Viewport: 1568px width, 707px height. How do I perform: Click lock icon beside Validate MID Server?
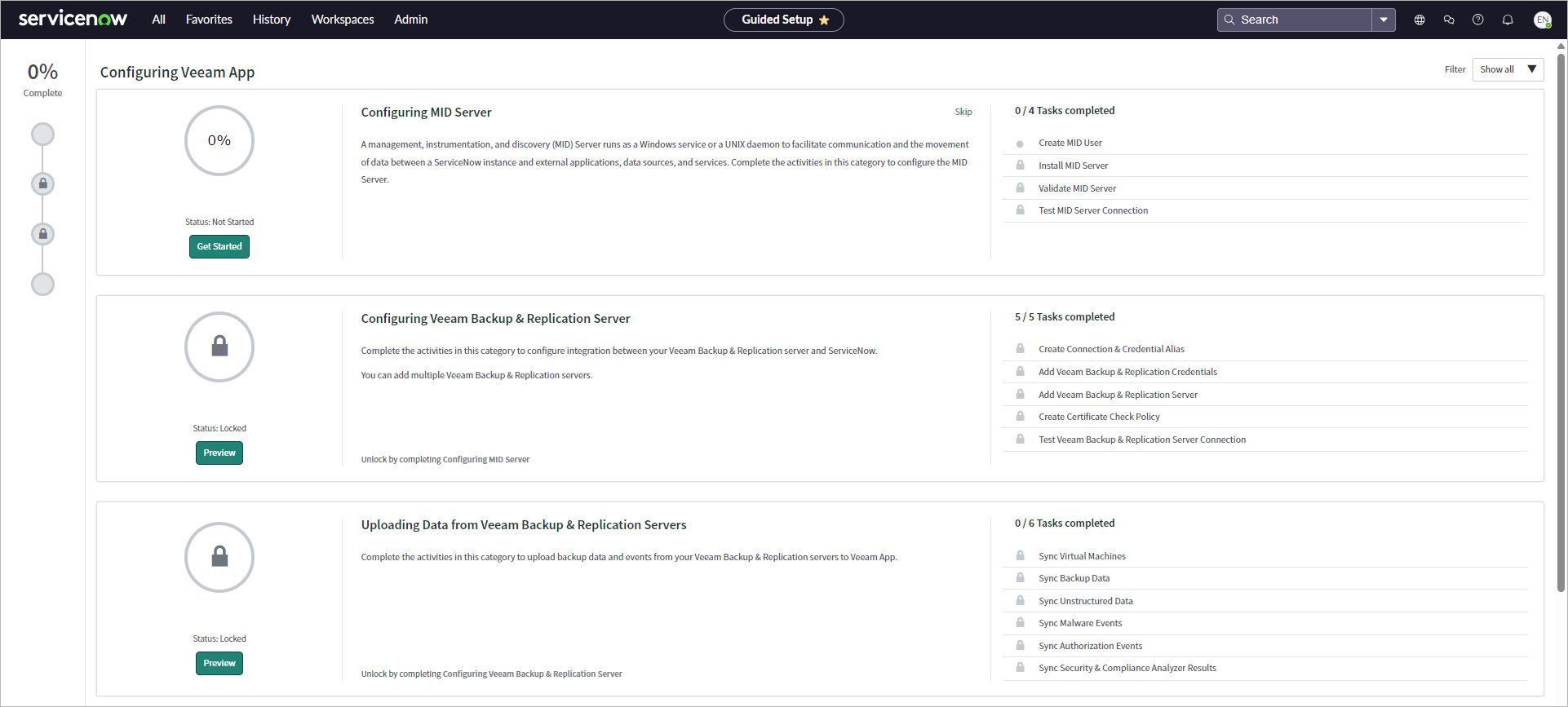(1020, 188)
